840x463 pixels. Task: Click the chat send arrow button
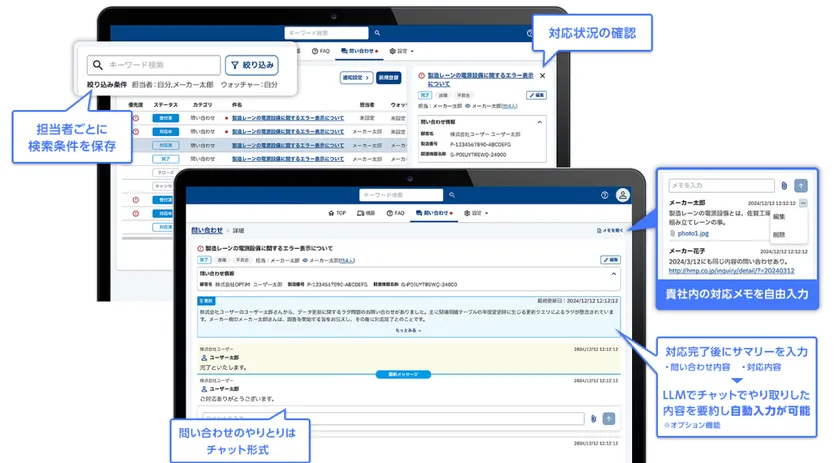point(609,418)
